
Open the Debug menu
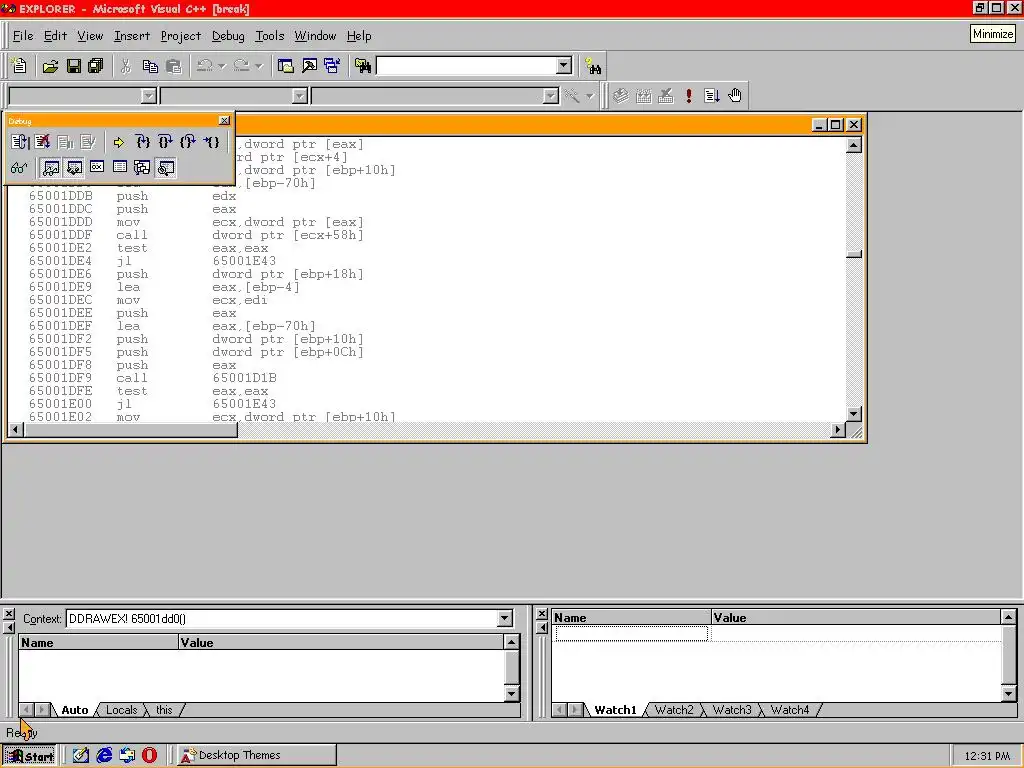[228, 36]
